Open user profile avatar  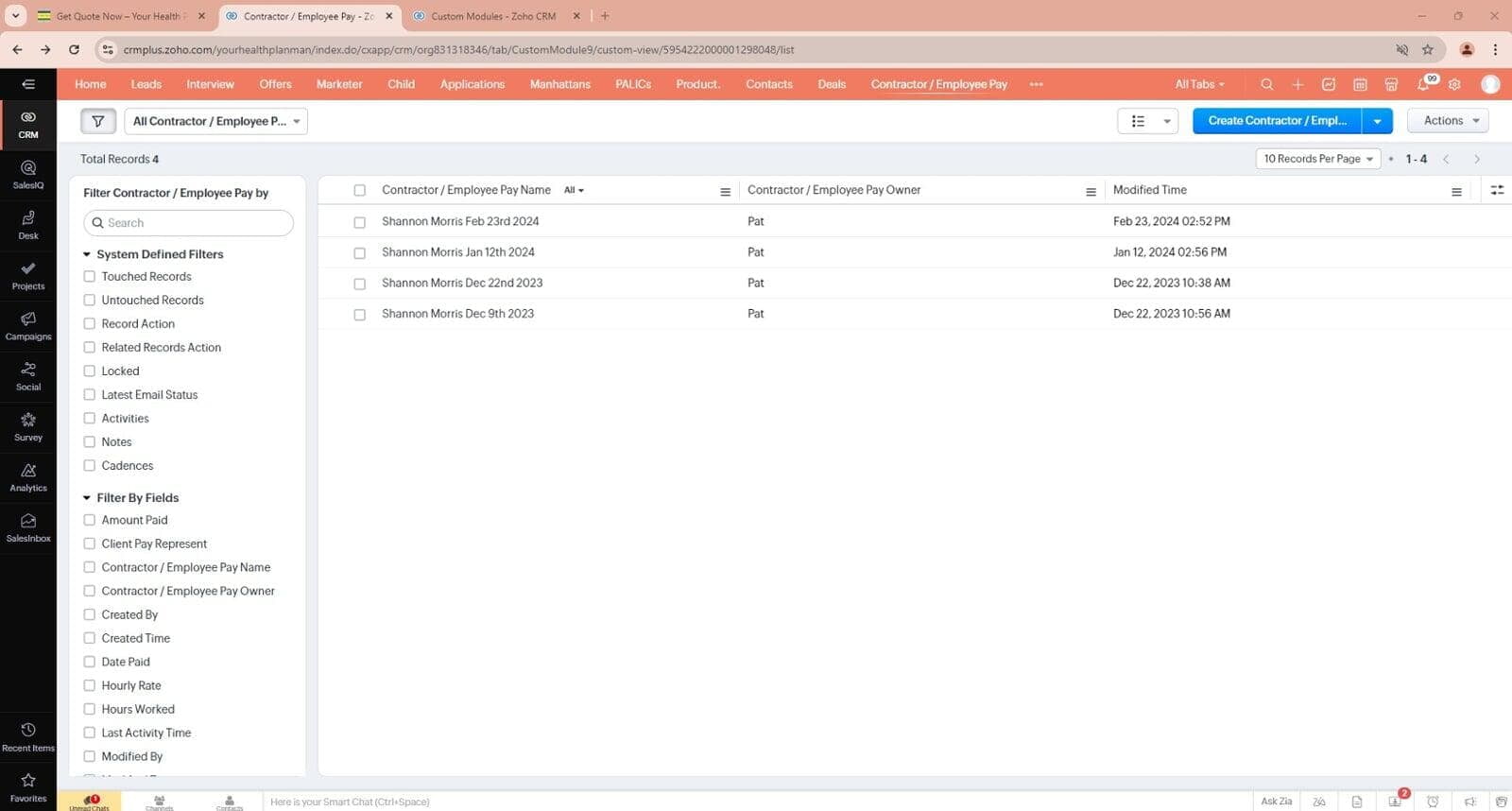point(1490,84)
